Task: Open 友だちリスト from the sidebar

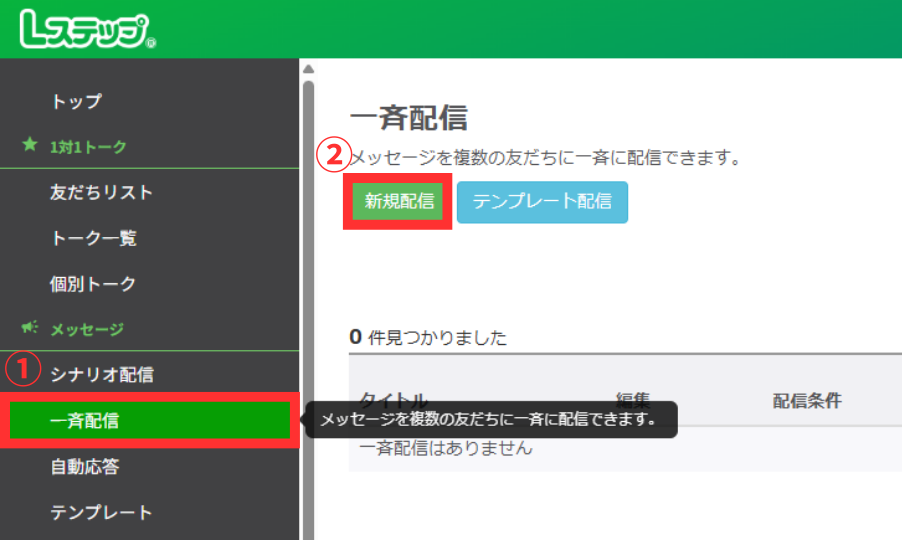Action: (101, 192)
